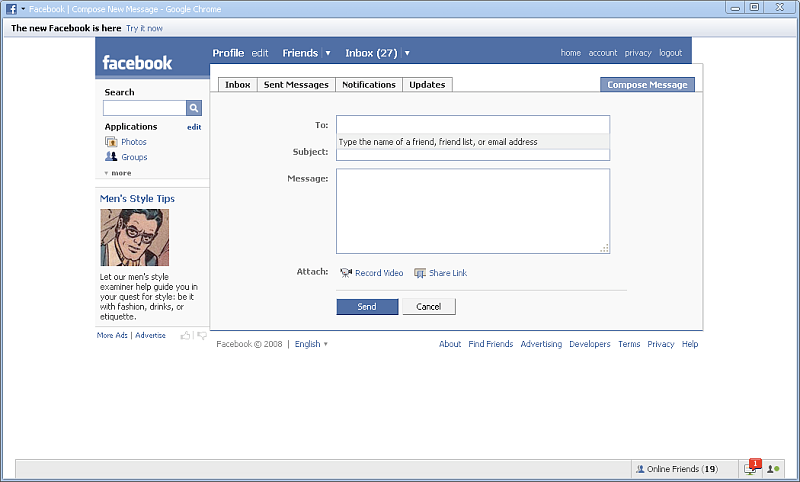
Task: Open the Men's Style Tips ad title
Action: pos(137,198)
